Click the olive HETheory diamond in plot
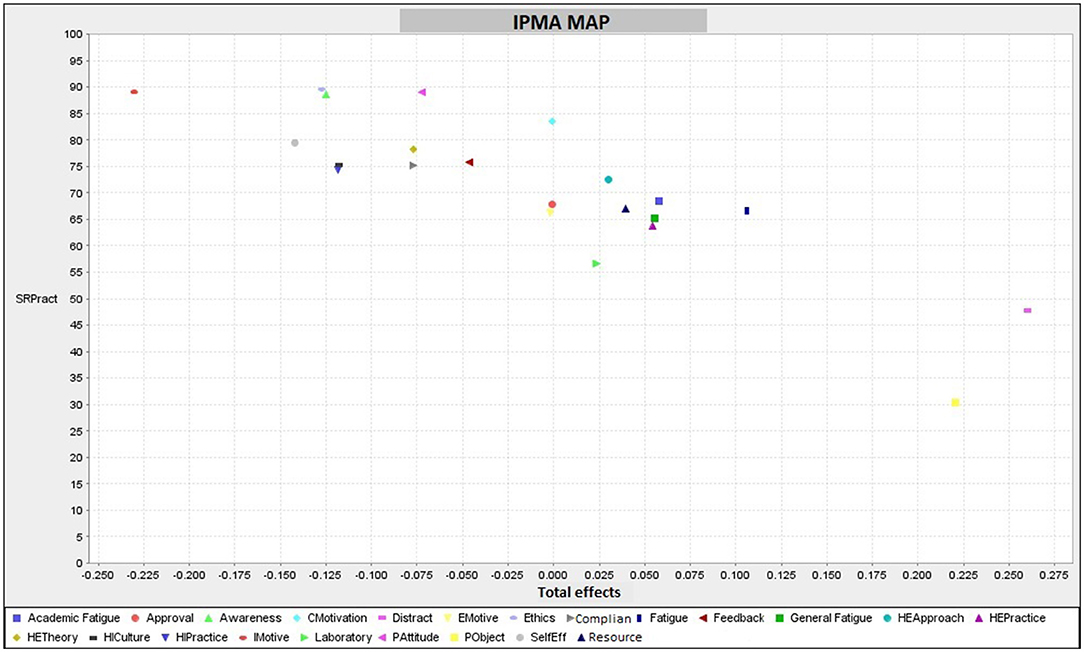Viewport: 1084px width, 652px height. click(x=413, y=149)
